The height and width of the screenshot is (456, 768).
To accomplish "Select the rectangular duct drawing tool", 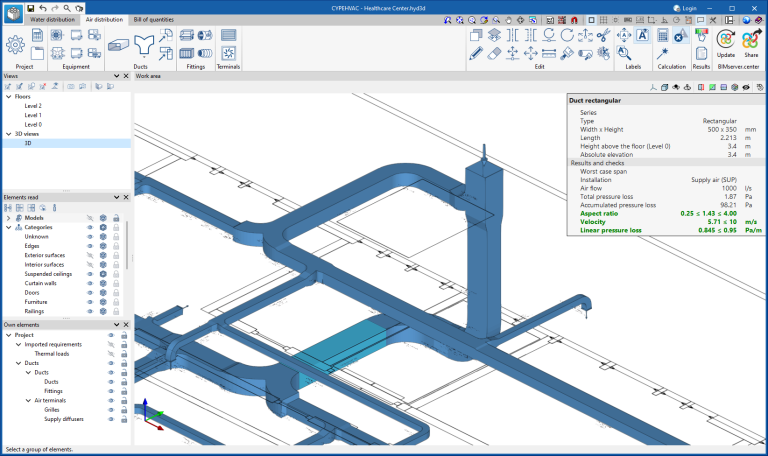I will [x=118, y=45].
